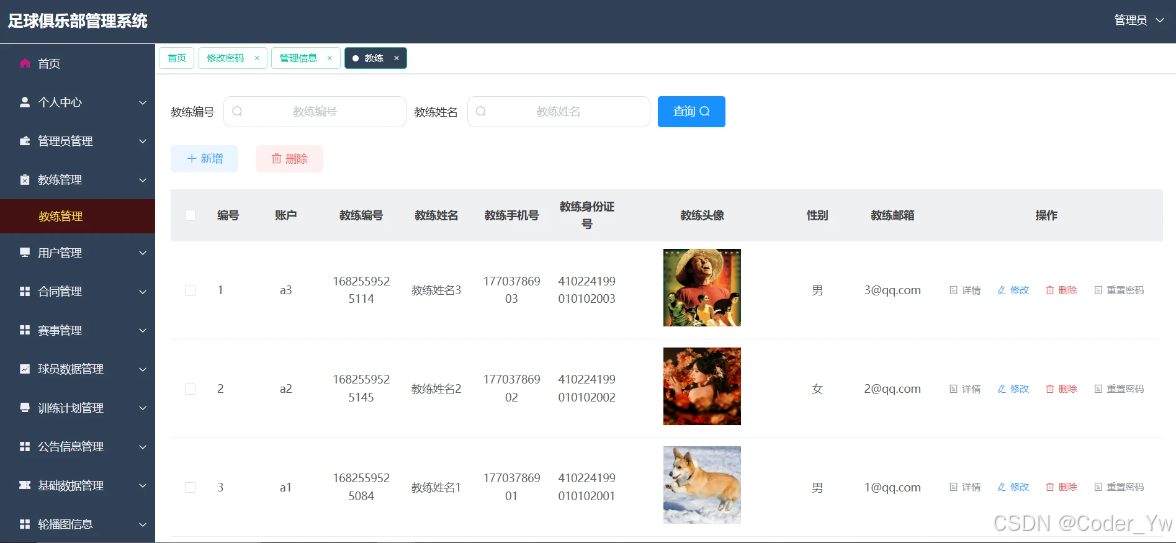The image size is (1176, 543).
Task: Toggle the select-all checkbox in table header
Action: (190, 215)
